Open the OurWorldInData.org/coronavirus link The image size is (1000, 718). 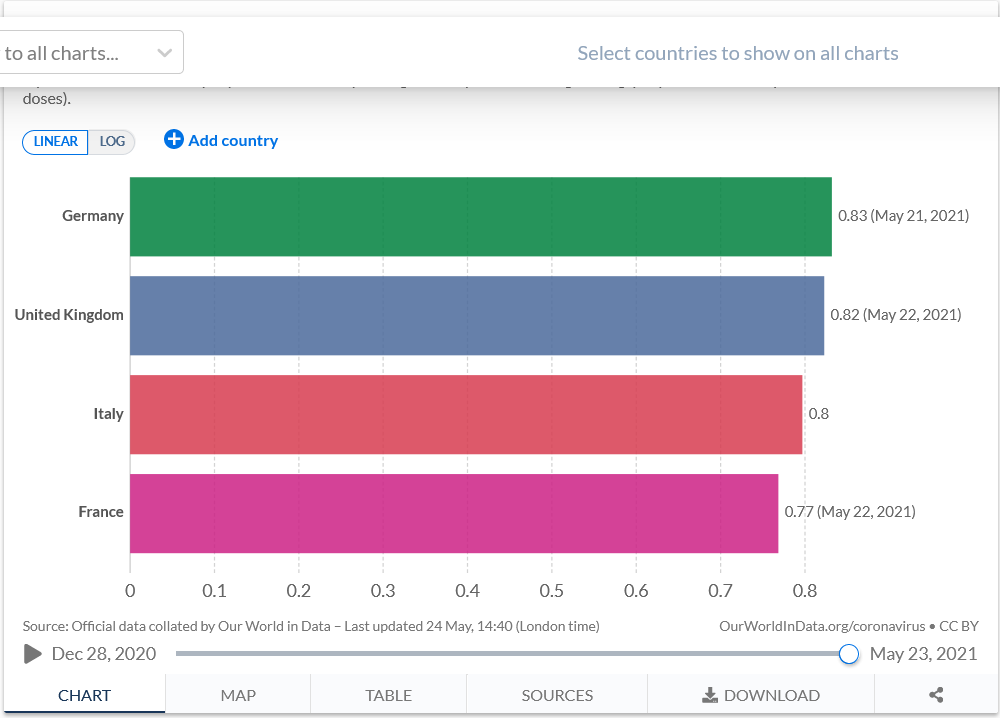click(x=822, y=626)
